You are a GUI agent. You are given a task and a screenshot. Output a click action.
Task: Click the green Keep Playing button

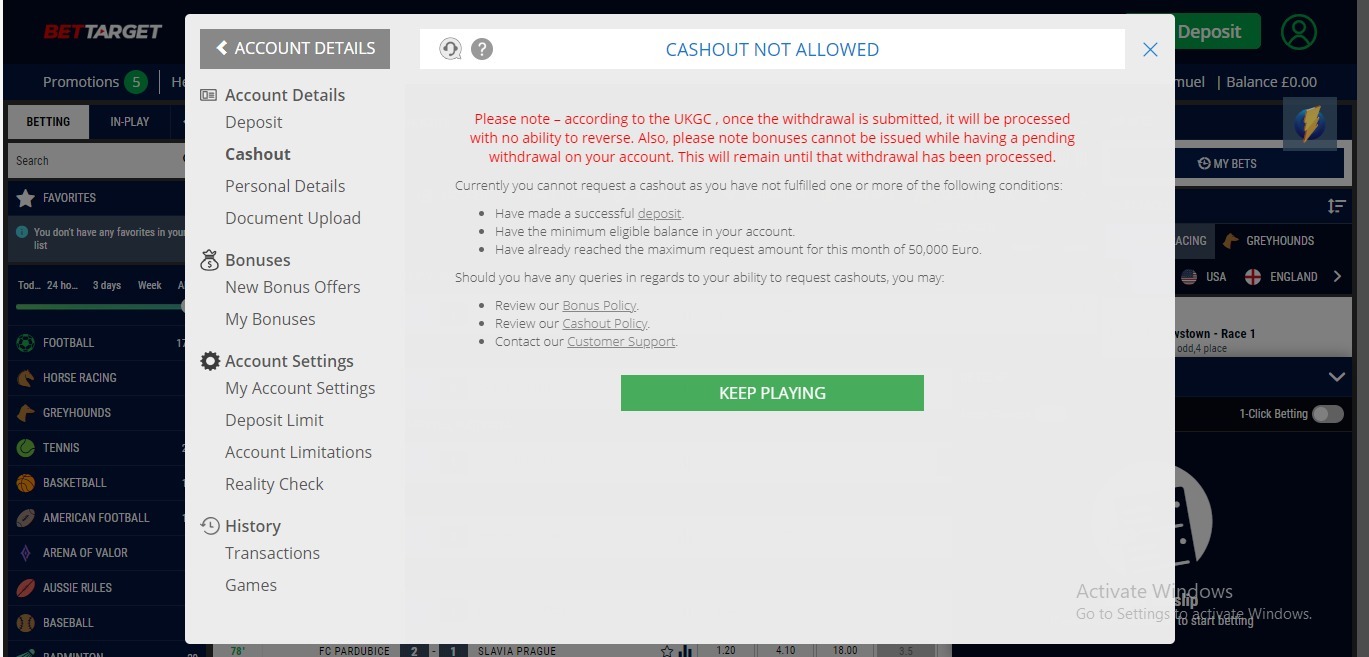[772, 393]
